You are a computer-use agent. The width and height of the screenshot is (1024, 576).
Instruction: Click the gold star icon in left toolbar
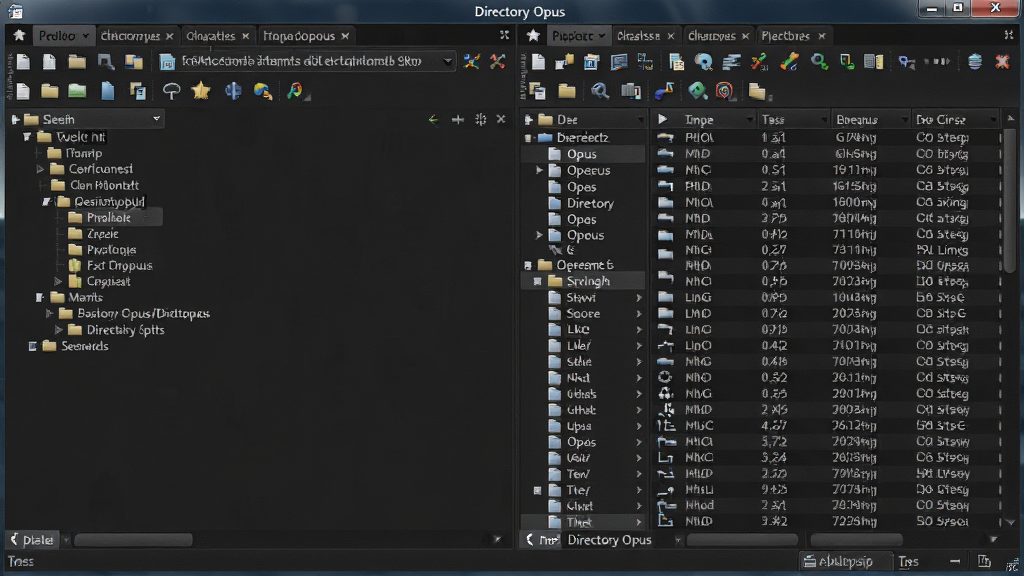201,91
